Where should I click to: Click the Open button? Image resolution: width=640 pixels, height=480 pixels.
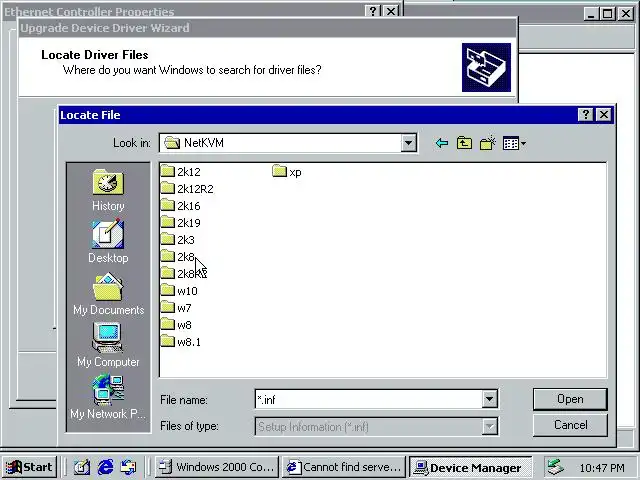(x=570, y=399)
